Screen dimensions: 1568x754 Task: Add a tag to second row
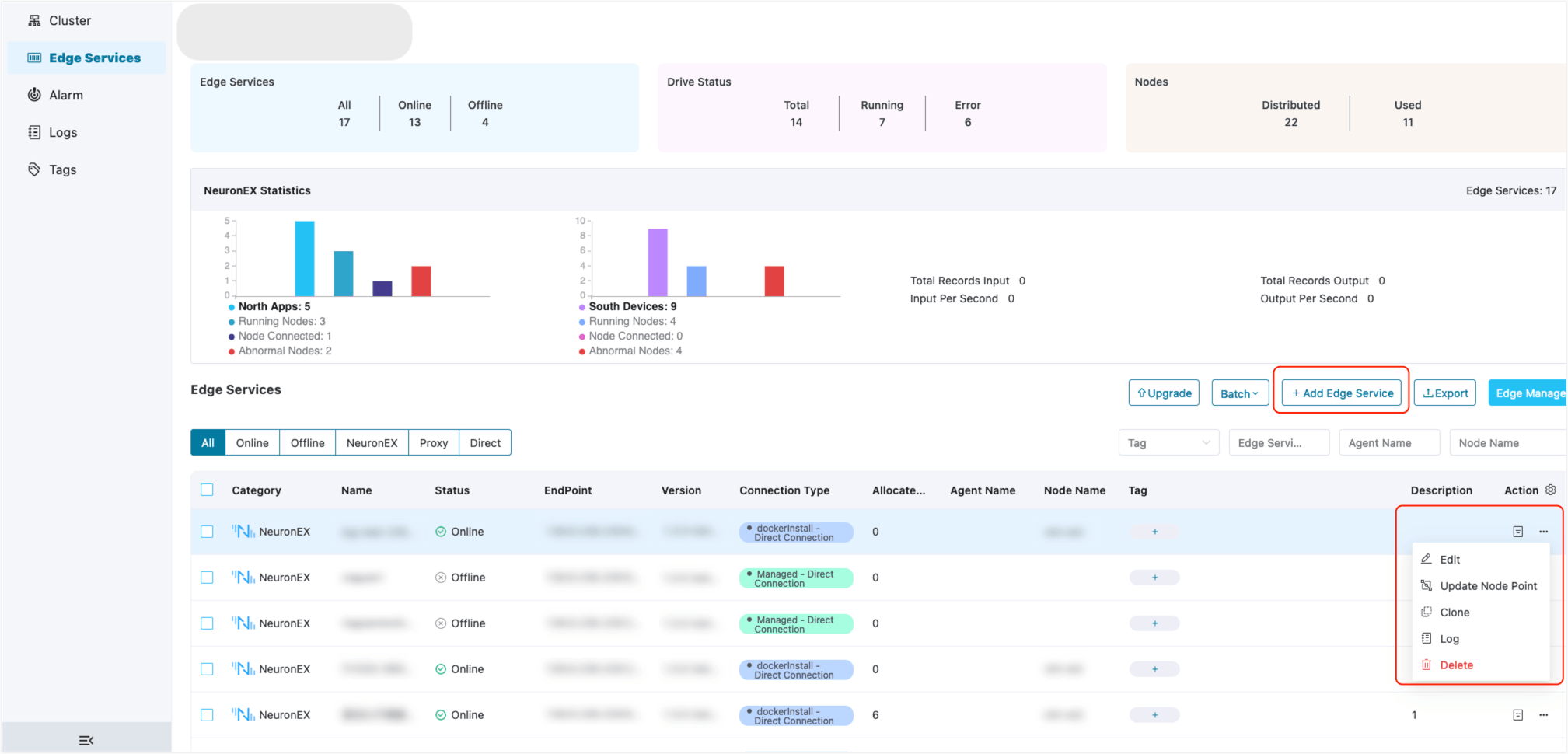1154,578
